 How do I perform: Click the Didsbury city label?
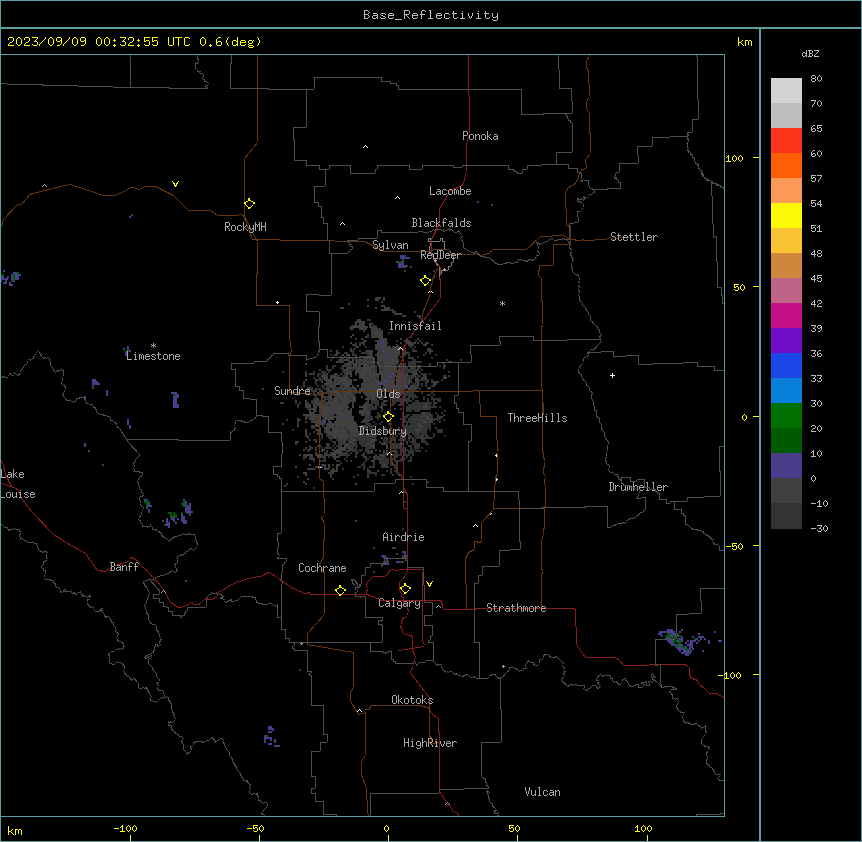383,431
